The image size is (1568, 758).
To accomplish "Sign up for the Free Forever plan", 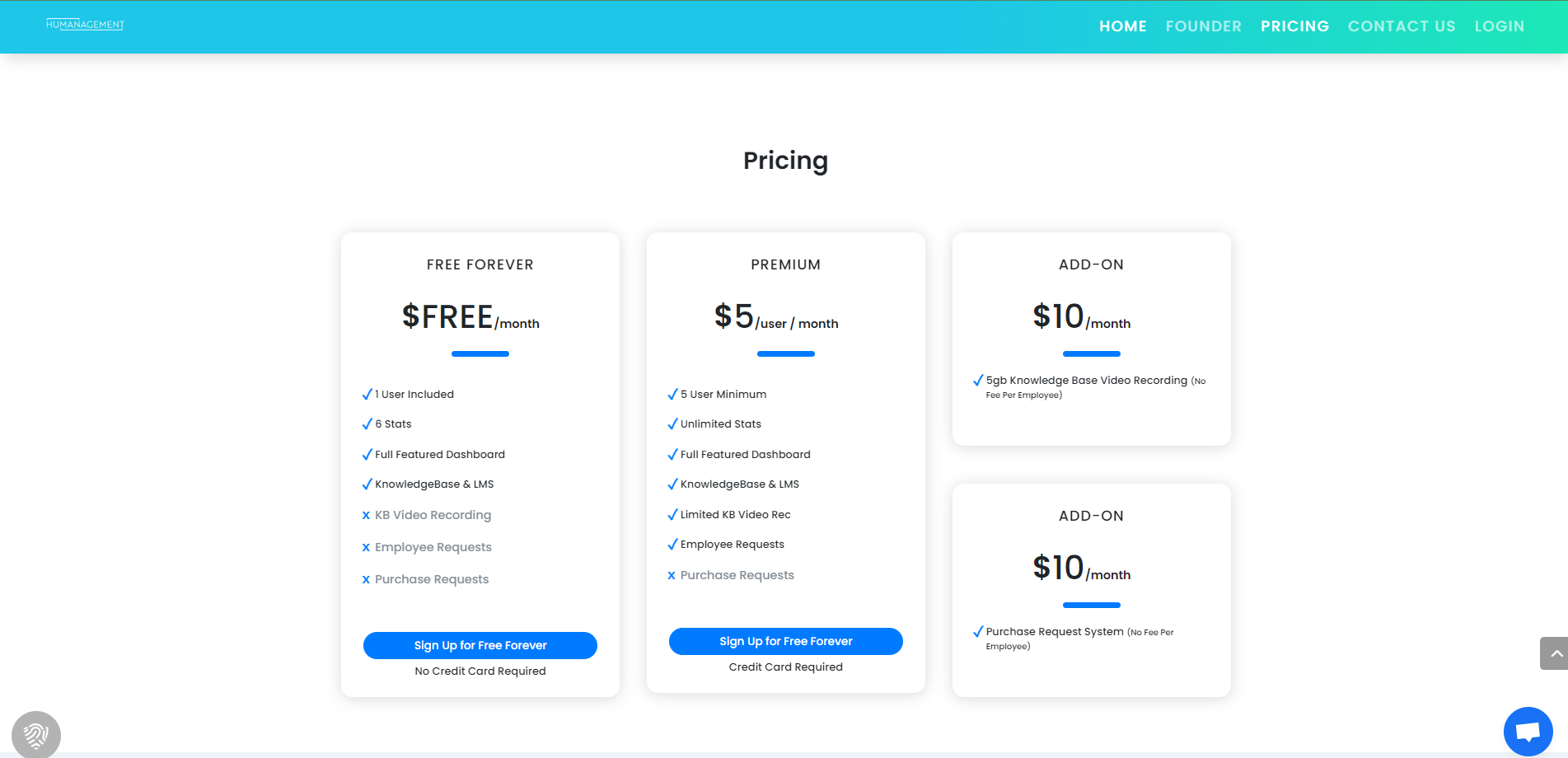I will (480, 645).
